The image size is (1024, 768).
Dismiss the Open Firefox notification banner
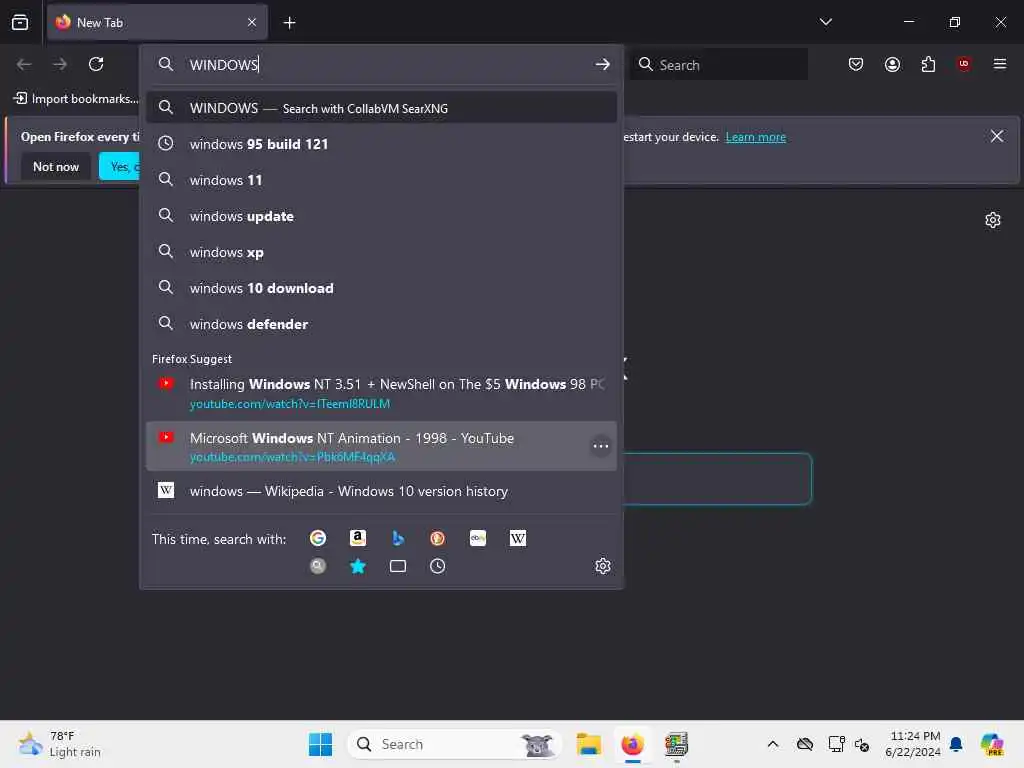tap(997, 136)
